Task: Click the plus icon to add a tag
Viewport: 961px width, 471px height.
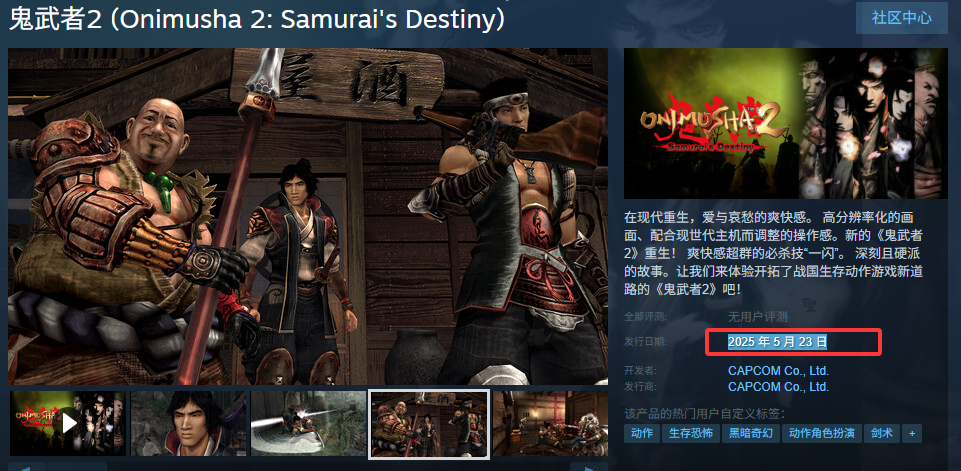Action: pos(912,434)
